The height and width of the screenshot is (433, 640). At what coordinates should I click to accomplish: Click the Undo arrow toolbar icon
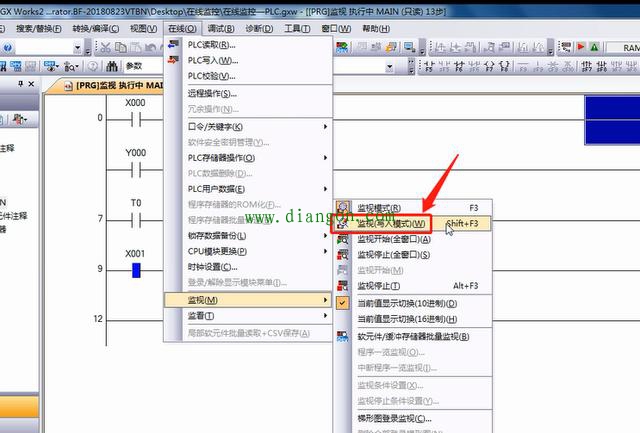coord(150,48)
